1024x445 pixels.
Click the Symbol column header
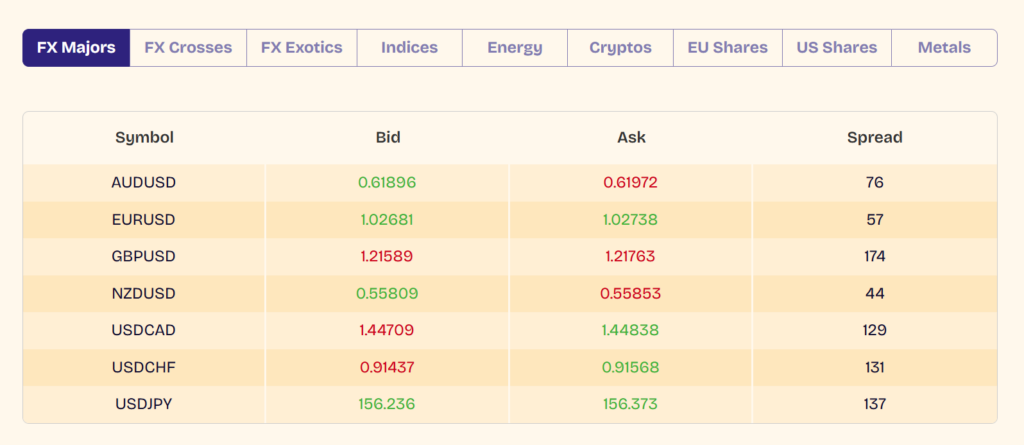(x=144, y=138)
